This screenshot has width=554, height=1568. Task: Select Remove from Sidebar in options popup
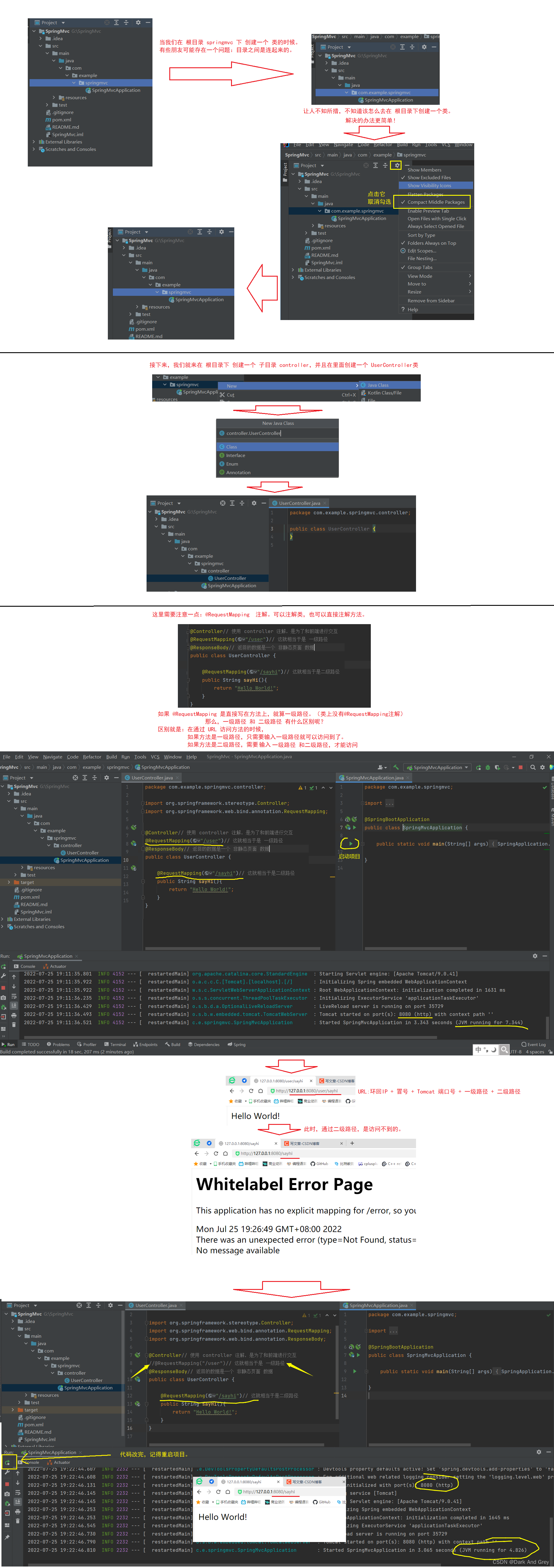click(x=436, y=301)
